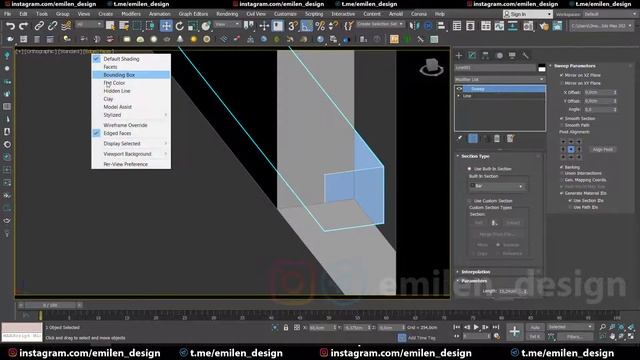Open the Create tab plus icon
This screenshot has height=360, width=640.
(459, 56)
